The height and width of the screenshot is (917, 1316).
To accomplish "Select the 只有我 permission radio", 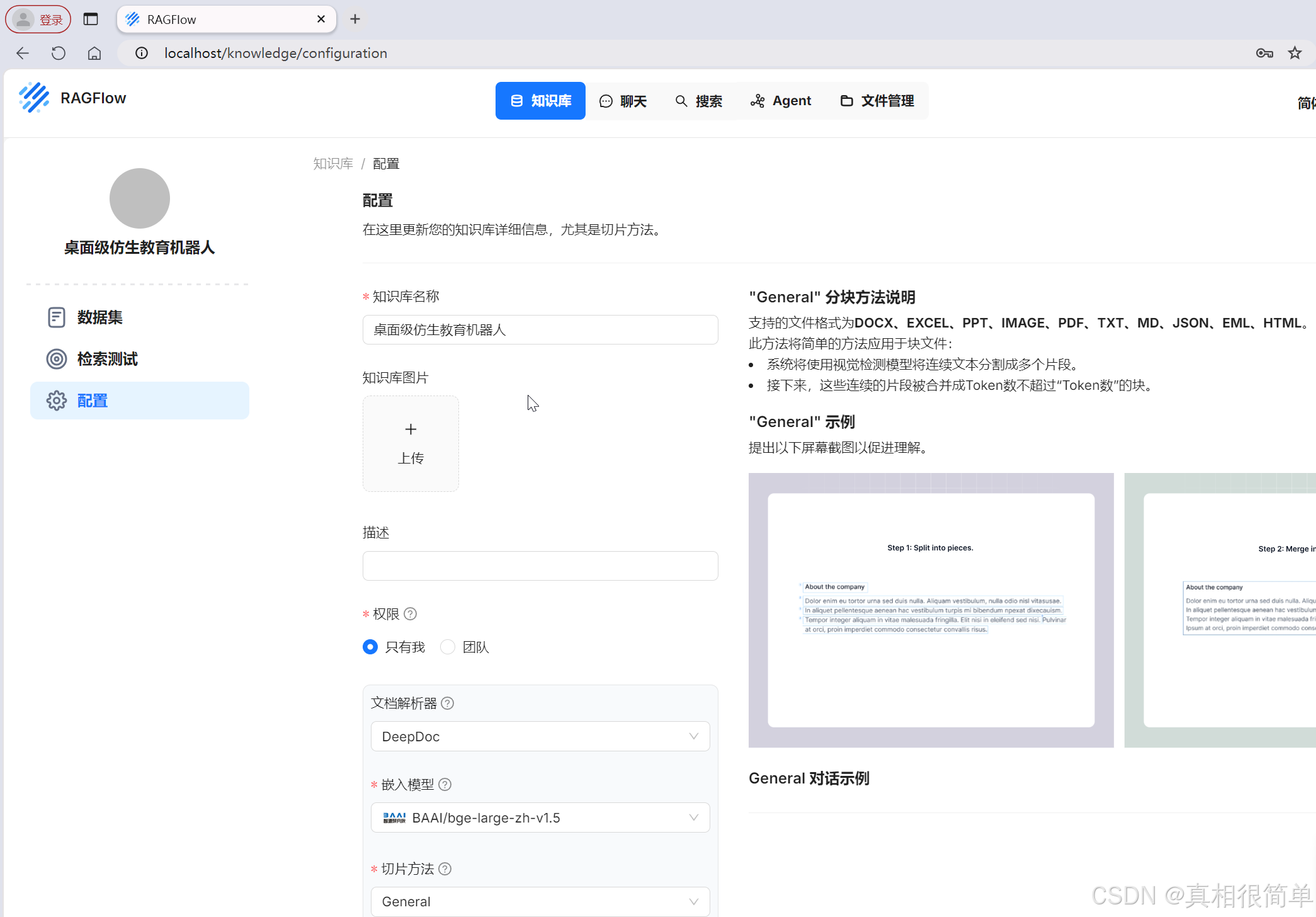I will 370,647.
